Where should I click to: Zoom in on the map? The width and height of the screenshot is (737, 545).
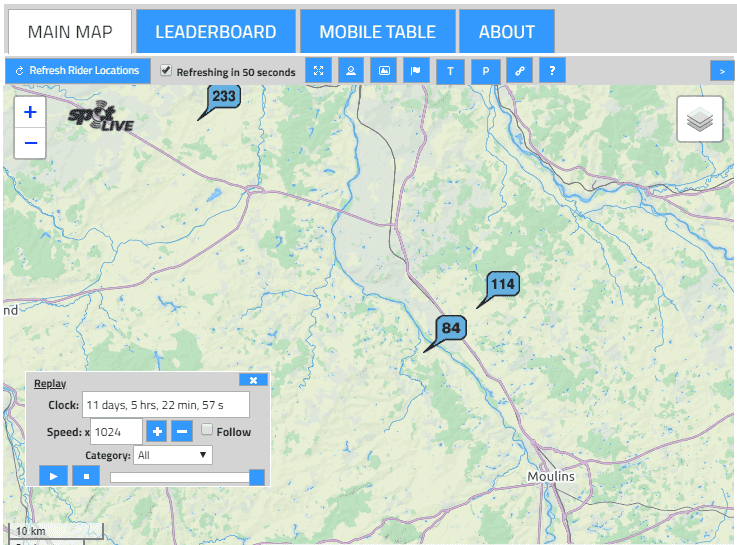click(x=30, y=112)
